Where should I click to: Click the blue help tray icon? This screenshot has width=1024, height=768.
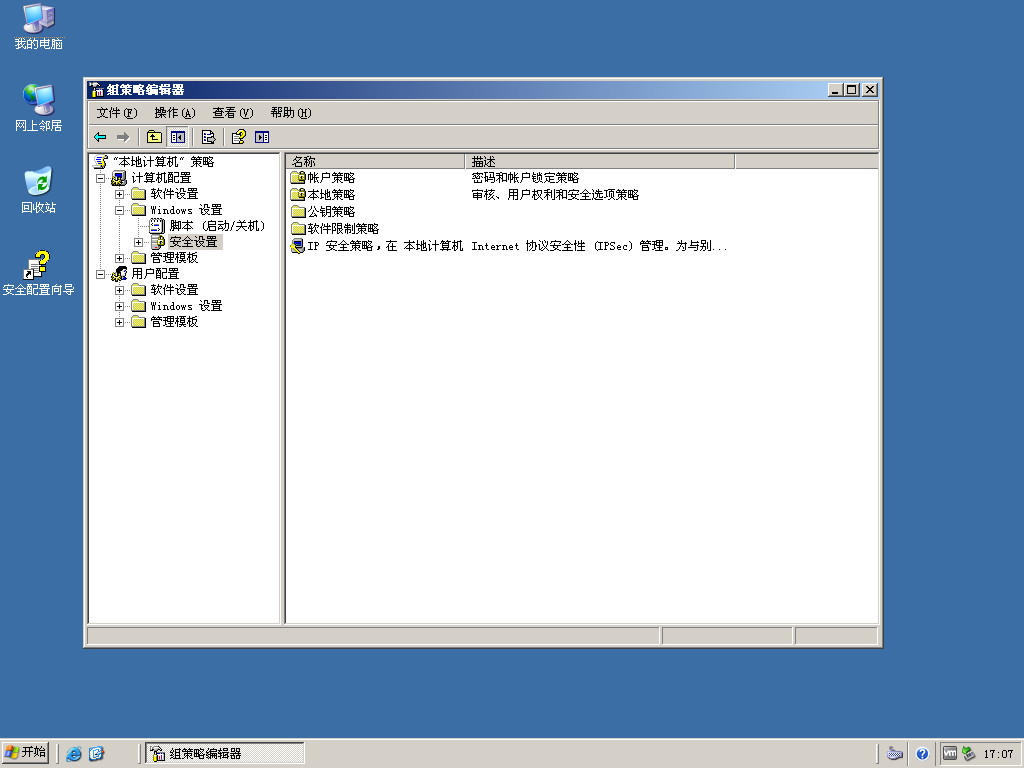[922, 754]
